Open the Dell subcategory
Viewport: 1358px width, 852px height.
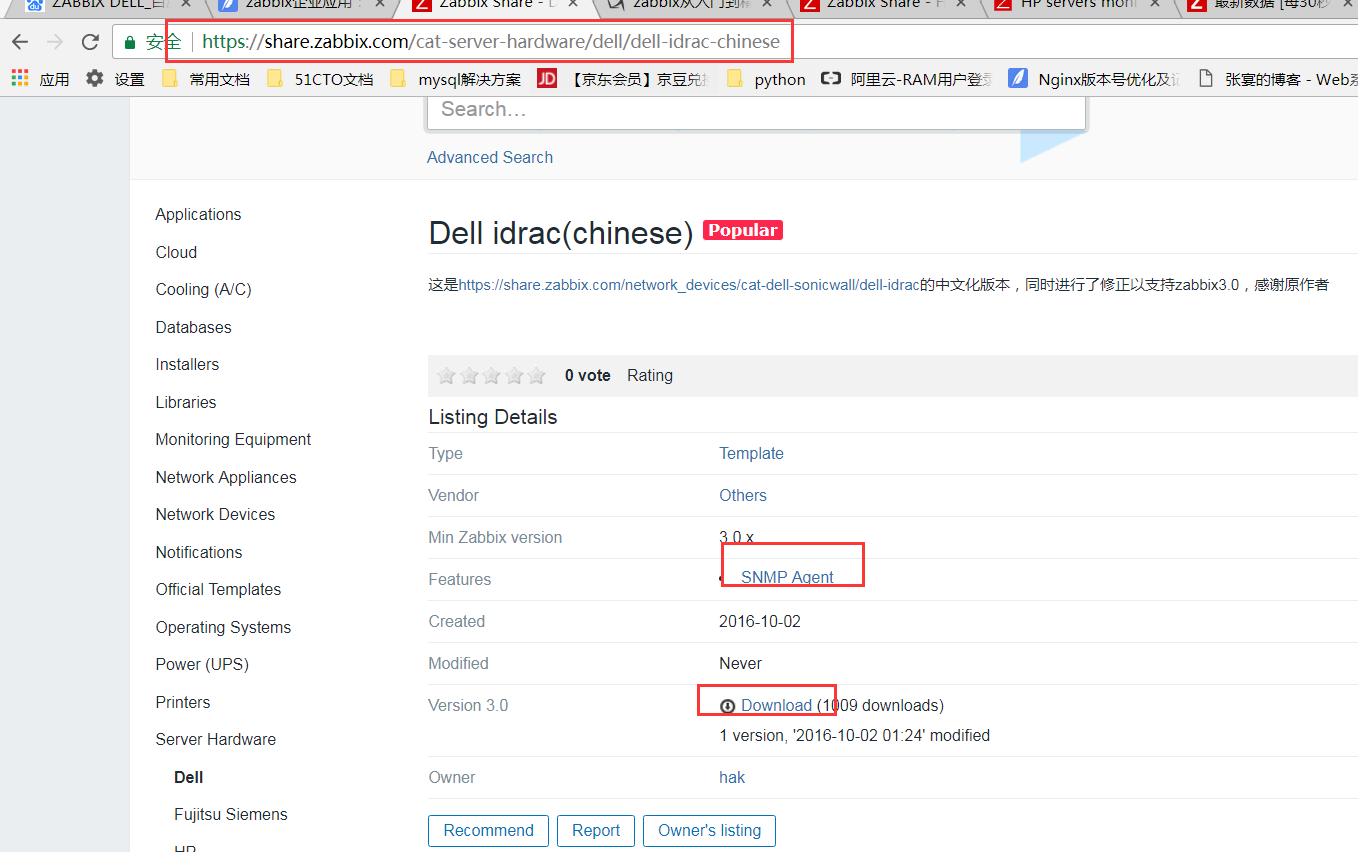click(188, 777)
